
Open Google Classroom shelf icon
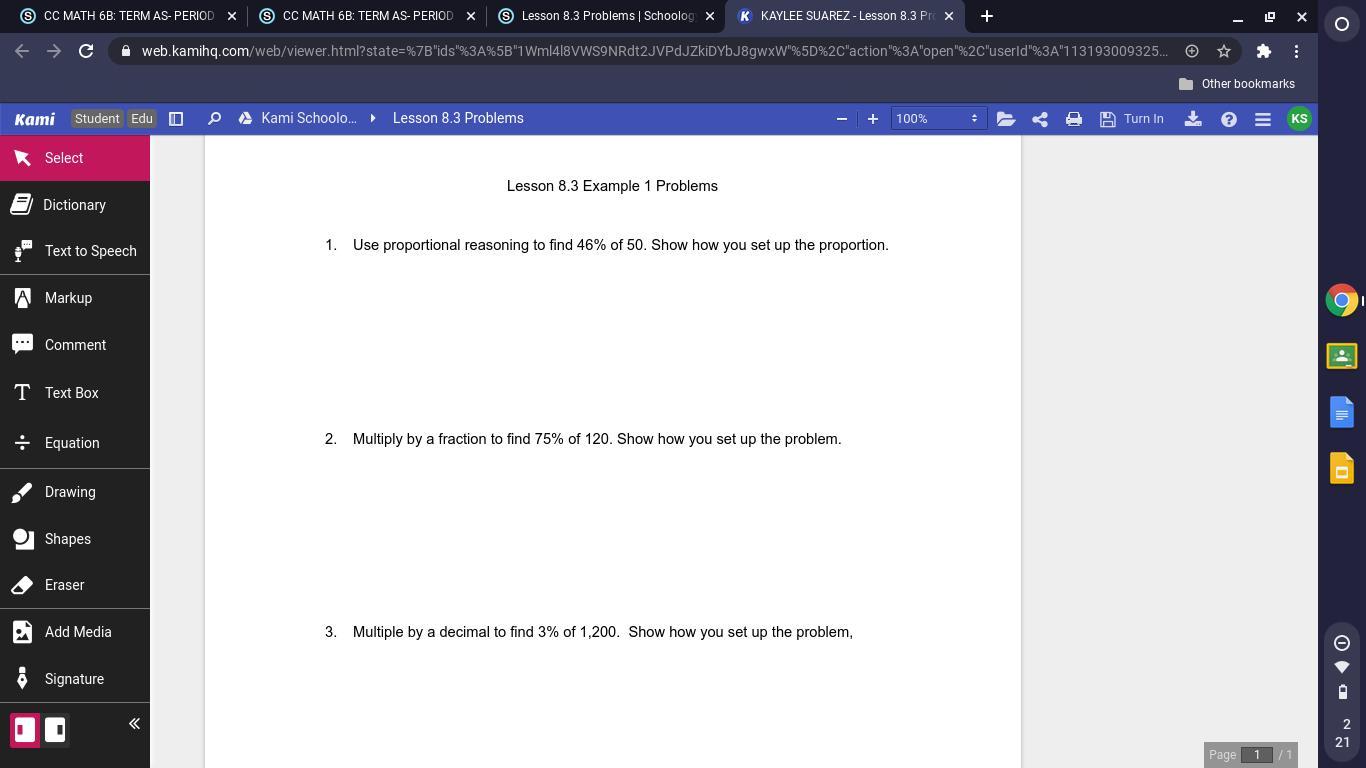(1342, 356)
